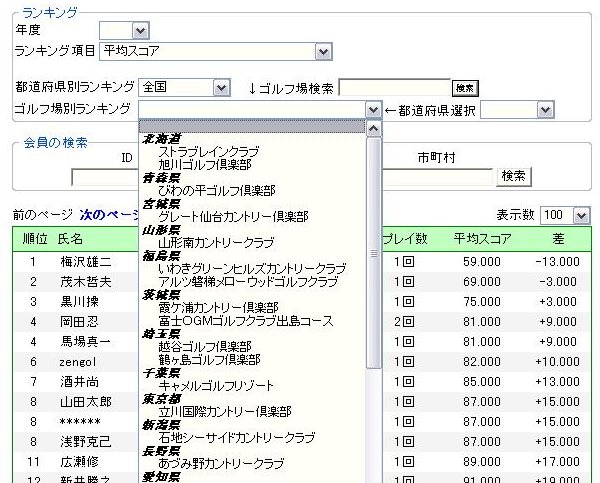Click the 差 column header
Viewport: 600px width, 483px height.
(x=558, y=239)
